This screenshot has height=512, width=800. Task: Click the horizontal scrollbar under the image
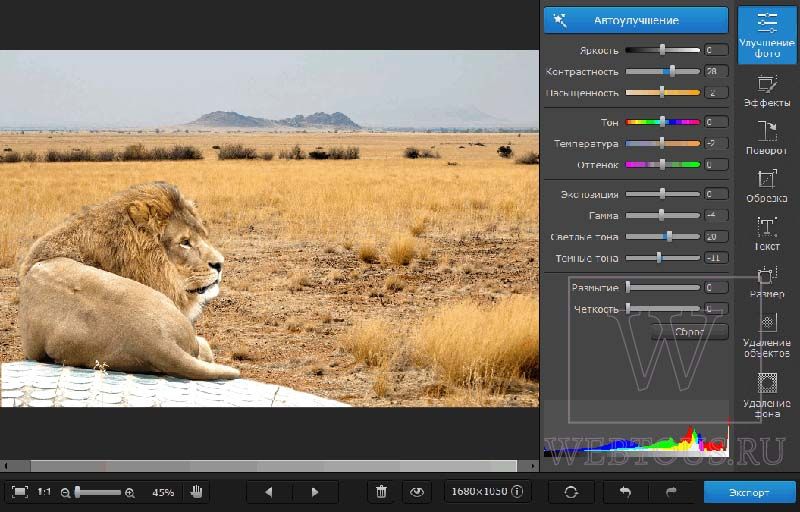[273, 466]
